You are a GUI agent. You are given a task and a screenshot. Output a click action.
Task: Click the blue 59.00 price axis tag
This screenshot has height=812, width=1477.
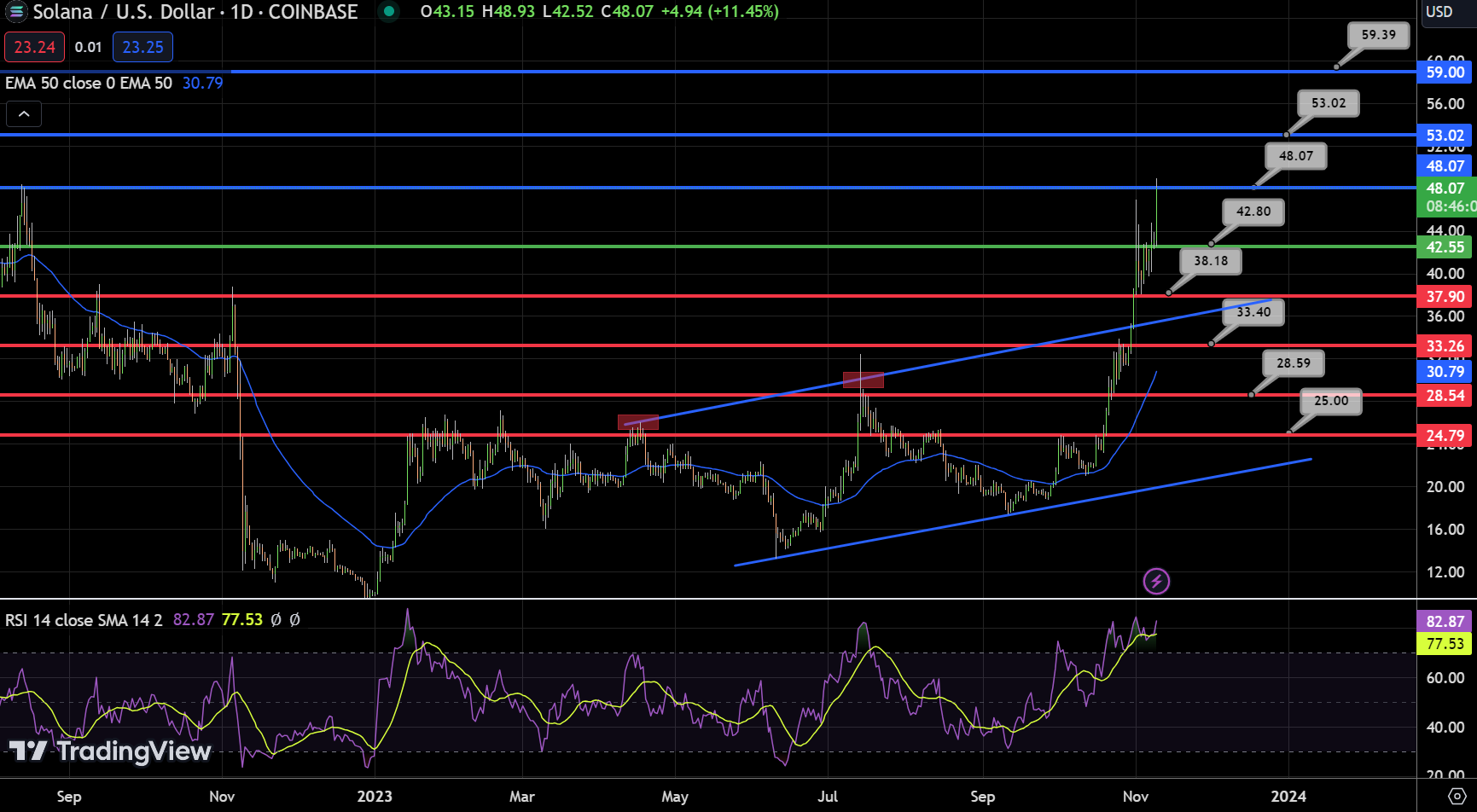tap(1445, 72)
